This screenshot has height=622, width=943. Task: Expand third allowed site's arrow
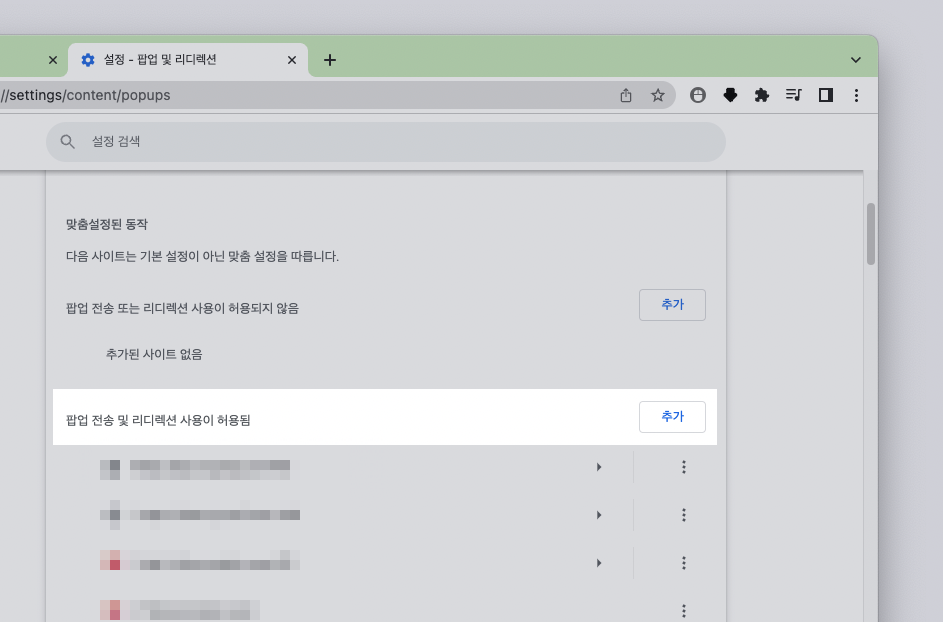click(x=599, y=563)
